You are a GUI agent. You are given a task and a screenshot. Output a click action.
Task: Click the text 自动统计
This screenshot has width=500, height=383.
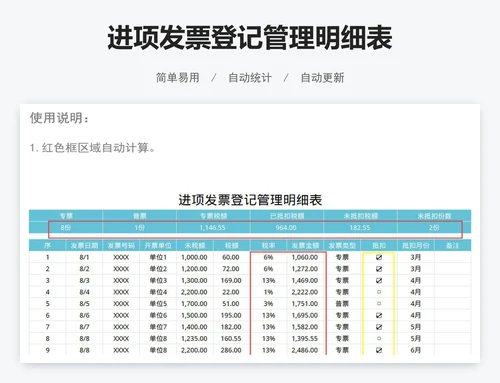pyautogui.click(x=250, y=78)
